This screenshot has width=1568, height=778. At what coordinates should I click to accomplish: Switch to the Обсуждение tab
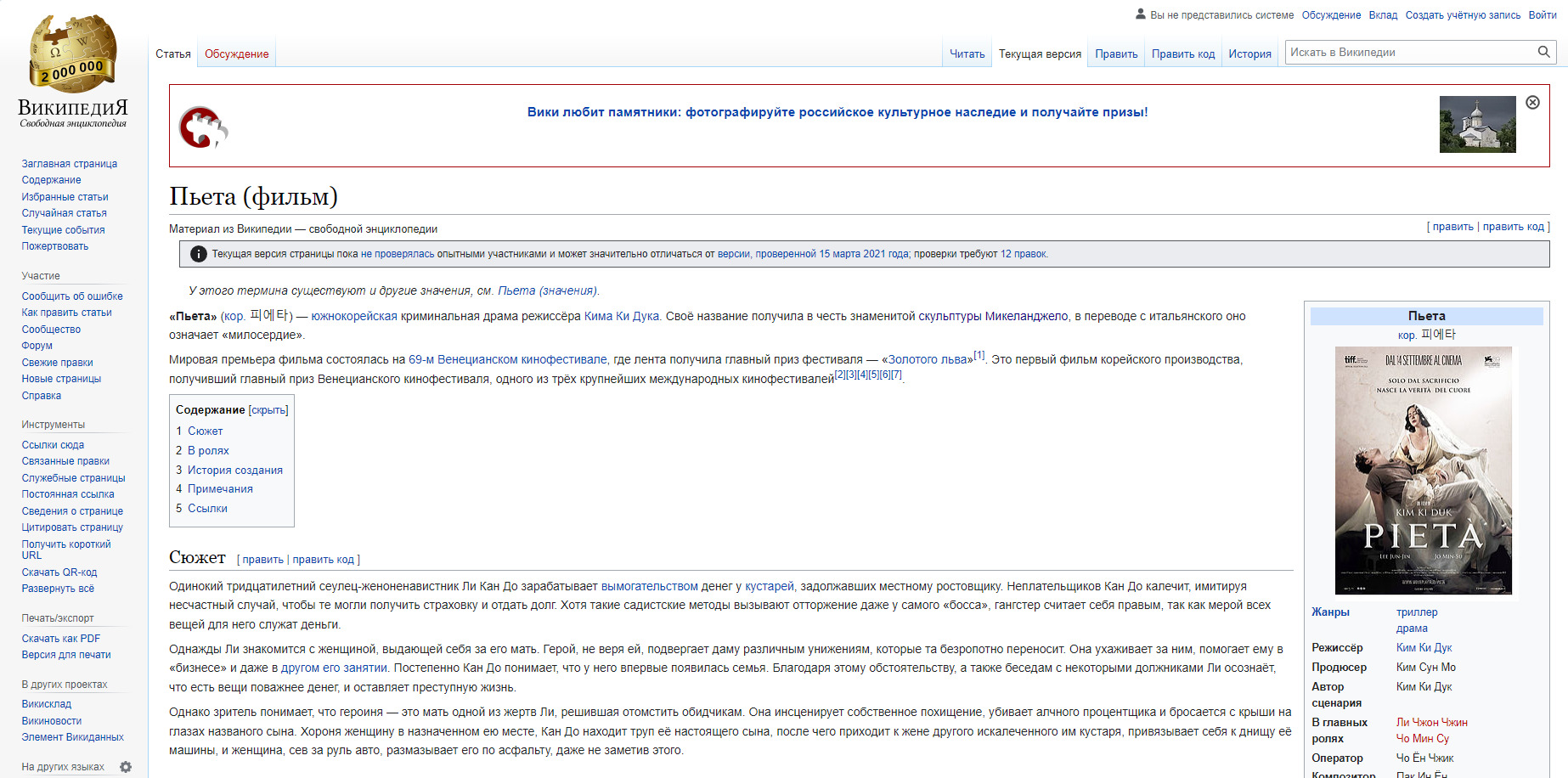236,54
